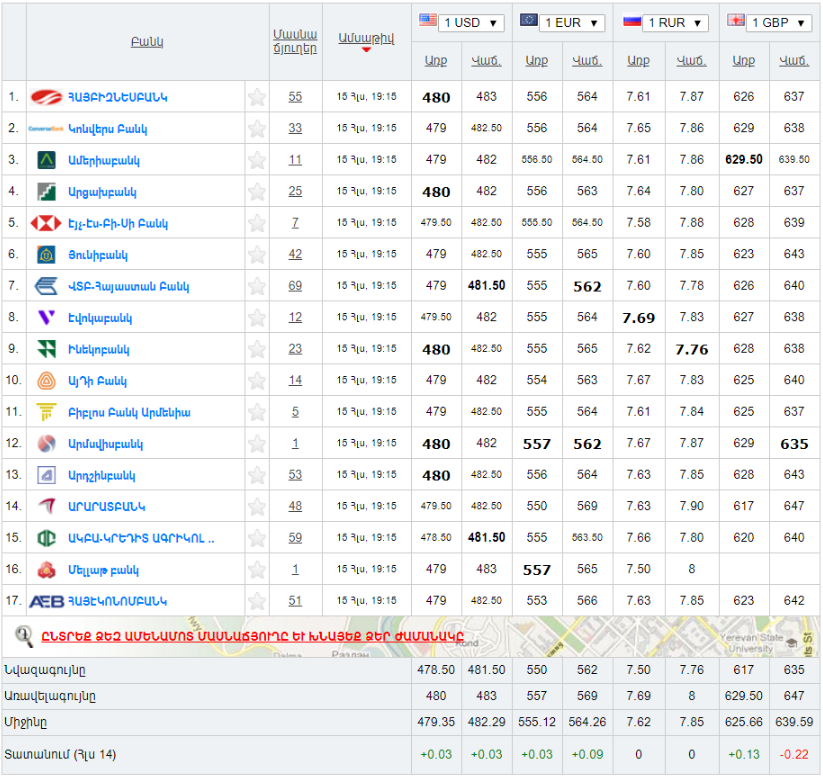Viewport: 823px width, 776px height.
Task: Click the -0.22 fluctuation value
Action: (794, 754)
